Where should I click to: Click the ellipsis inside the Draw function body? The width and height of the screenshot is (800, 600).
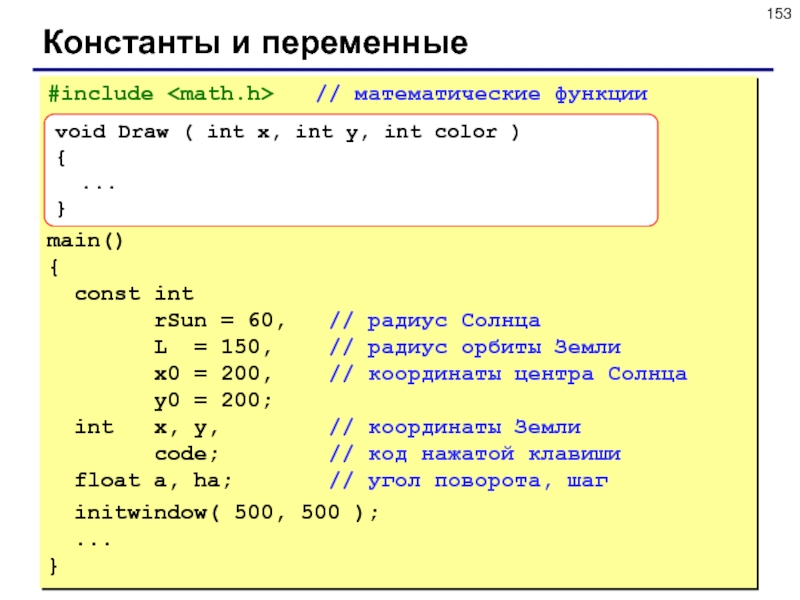point(99,187)
